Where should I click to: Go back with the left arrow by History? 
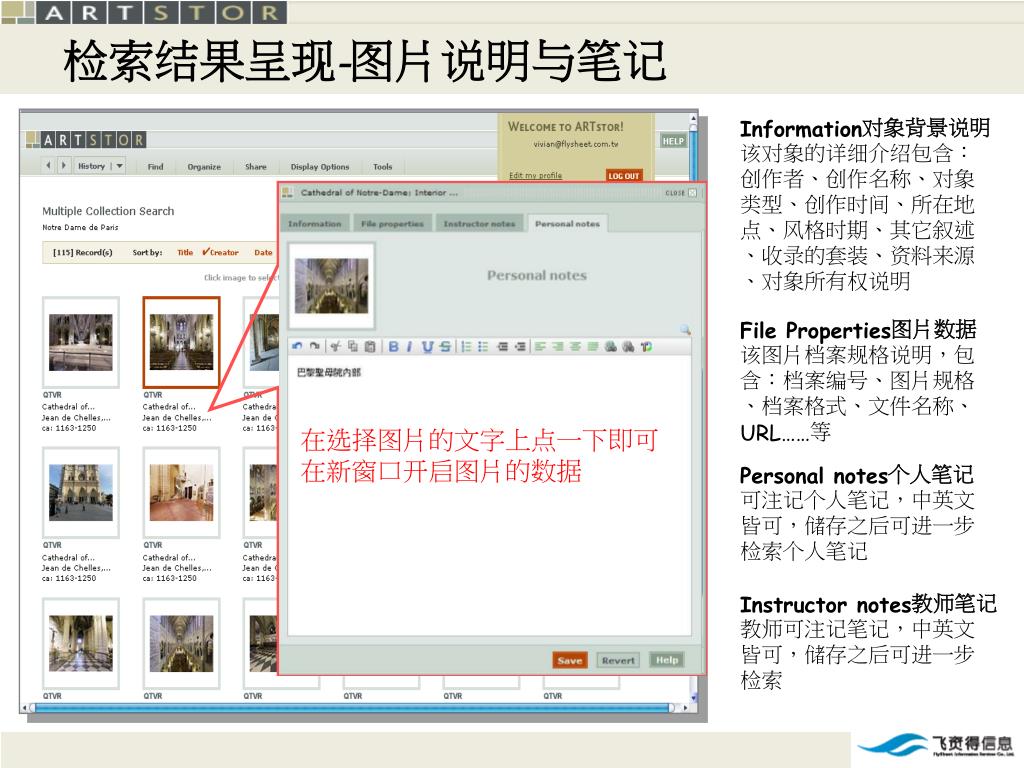(x=48, y=166)
